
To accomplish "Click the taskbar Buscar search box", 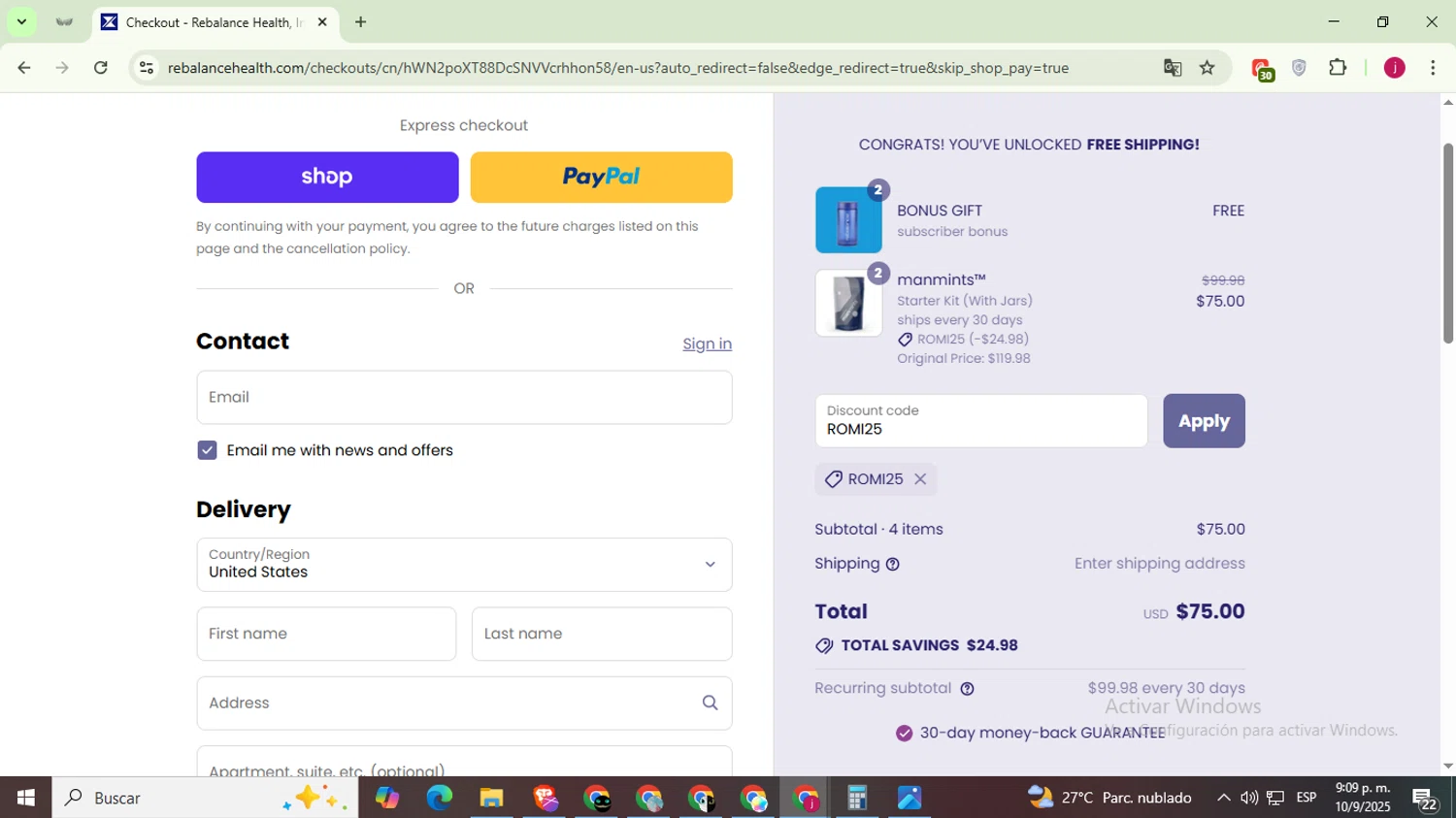I will click(x=205, y=798).
